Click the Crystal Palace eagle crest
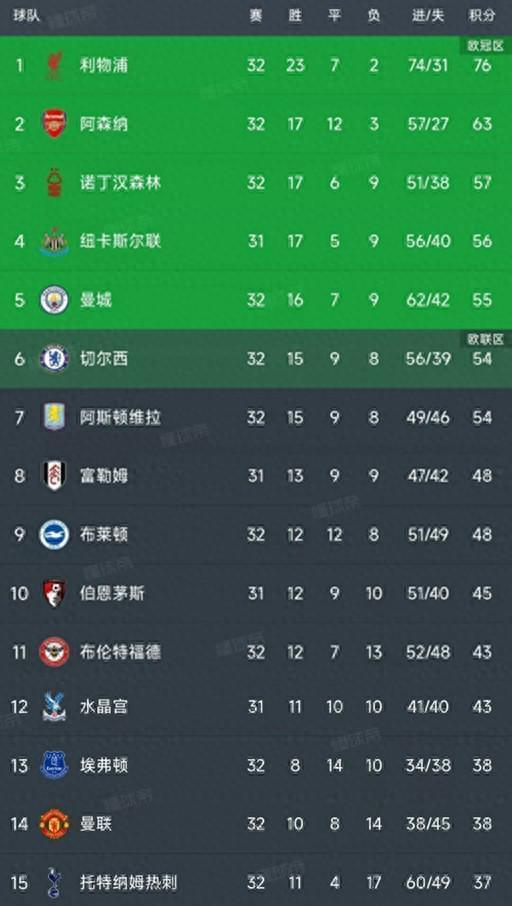This screenshot has height=906, width=512. point(54,707)
